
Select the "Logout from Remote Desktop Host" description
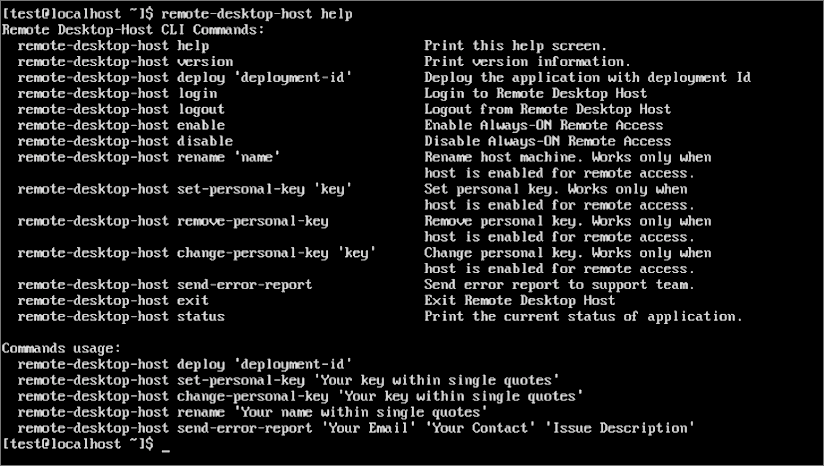click(547, 110)
